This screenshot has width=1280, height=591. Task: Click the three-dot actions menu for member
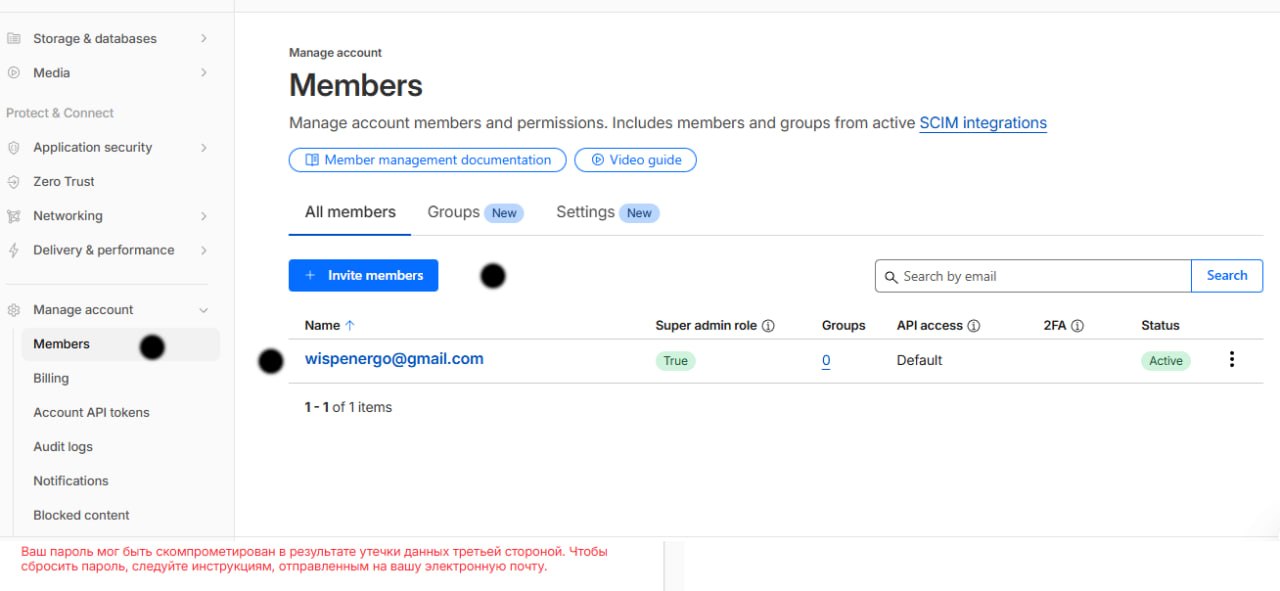tap(1231, 360)
